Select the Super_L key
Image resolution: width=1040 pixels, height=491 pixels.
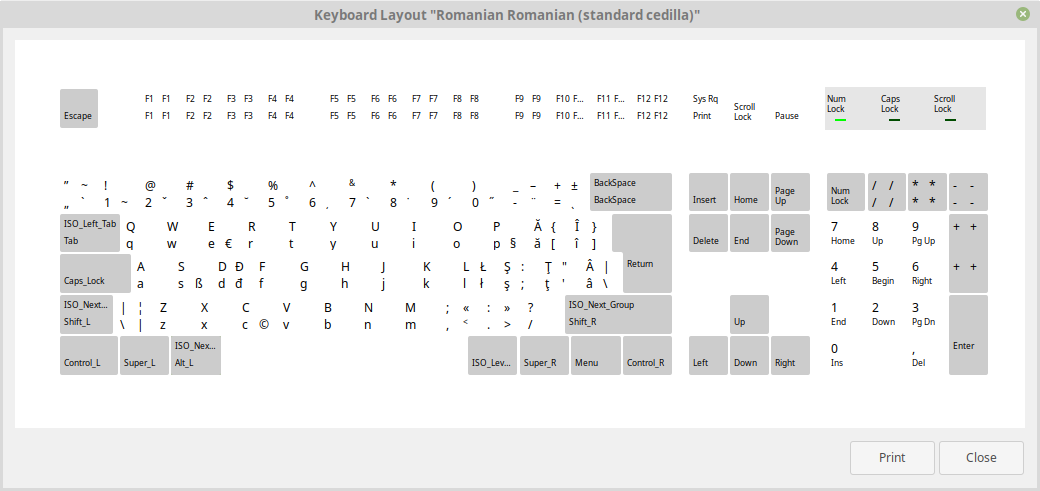pos(144,355)
